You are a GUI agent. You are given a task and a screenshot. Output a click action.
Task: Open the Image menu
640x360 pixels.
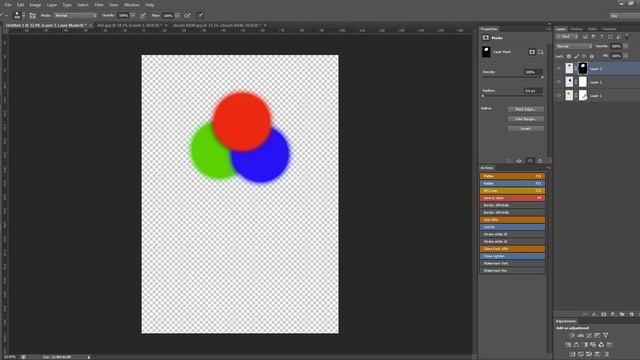35,5
